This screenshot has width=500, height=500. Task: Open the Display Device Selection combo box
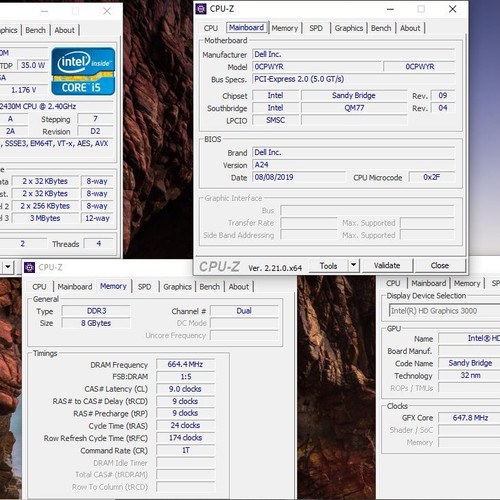tap(444, 311)
